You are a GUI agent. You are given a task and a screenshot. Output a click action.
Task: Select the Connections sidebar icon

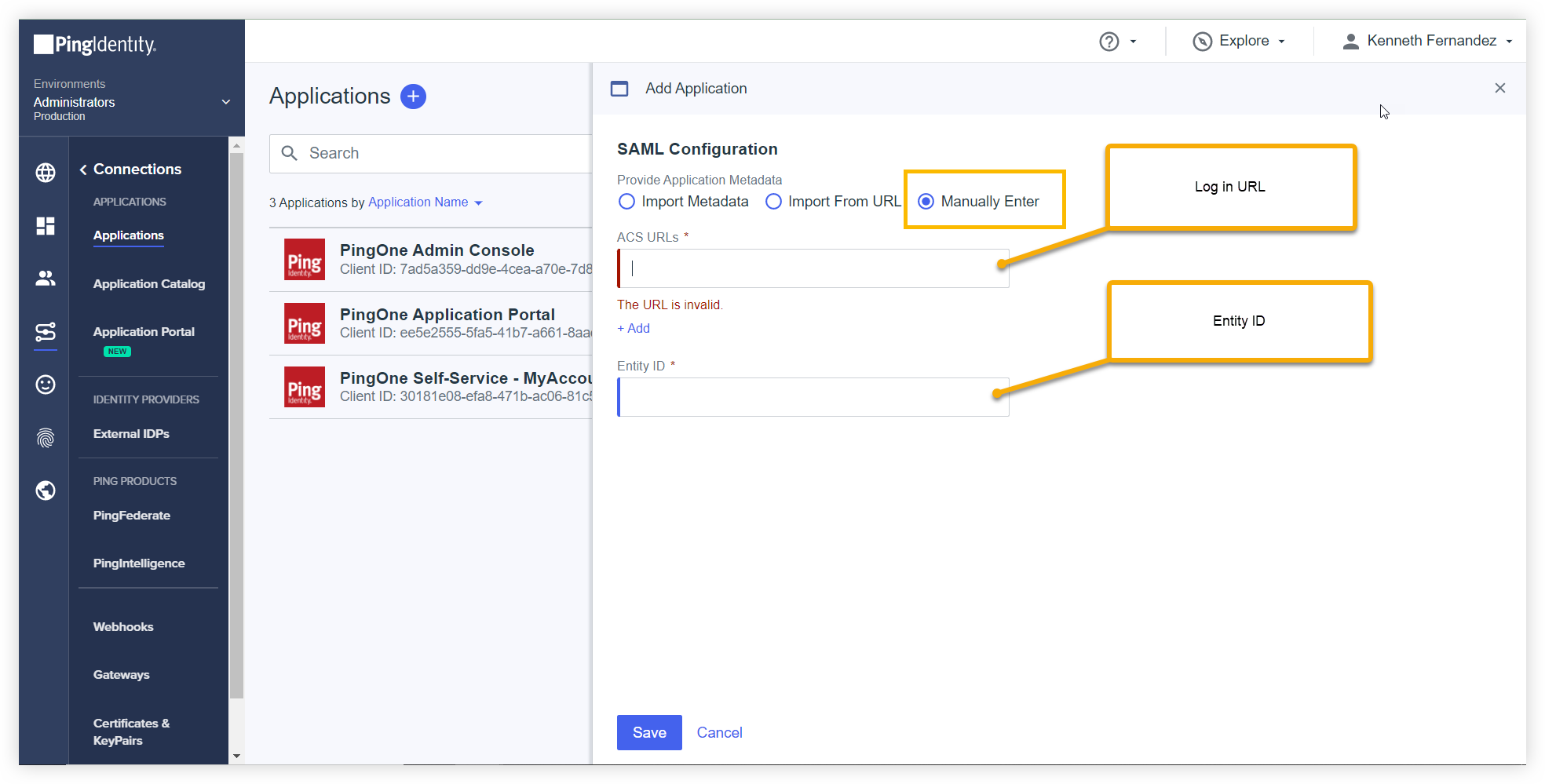pyautogui.click(x=46, y=332)
